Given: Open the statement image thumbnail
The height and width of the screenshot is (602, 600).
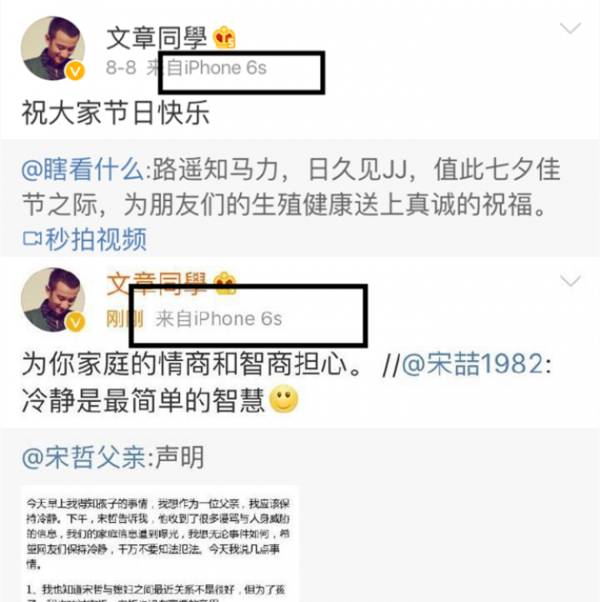Looking at the screenshot, I should [x=160, y=544].
